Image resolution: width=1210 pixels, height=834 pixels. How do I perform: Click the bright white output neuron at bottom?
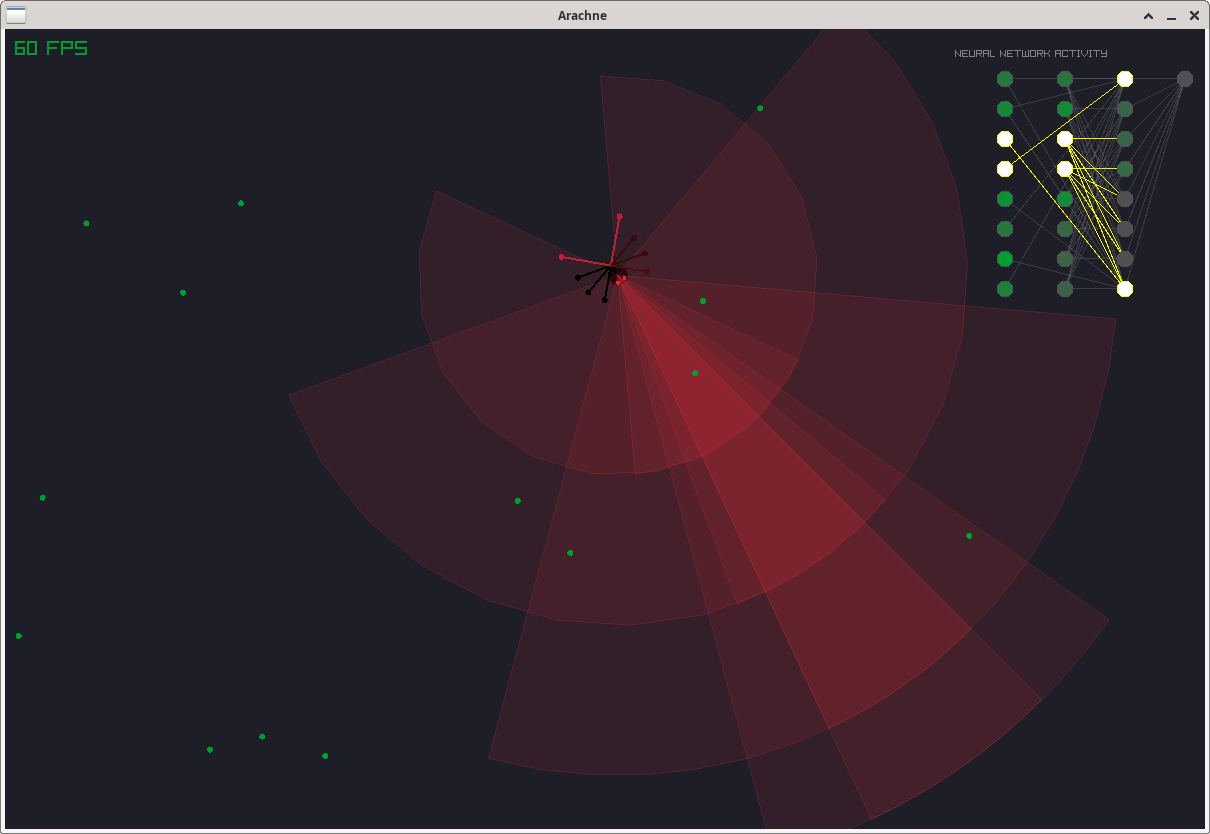1125,289
